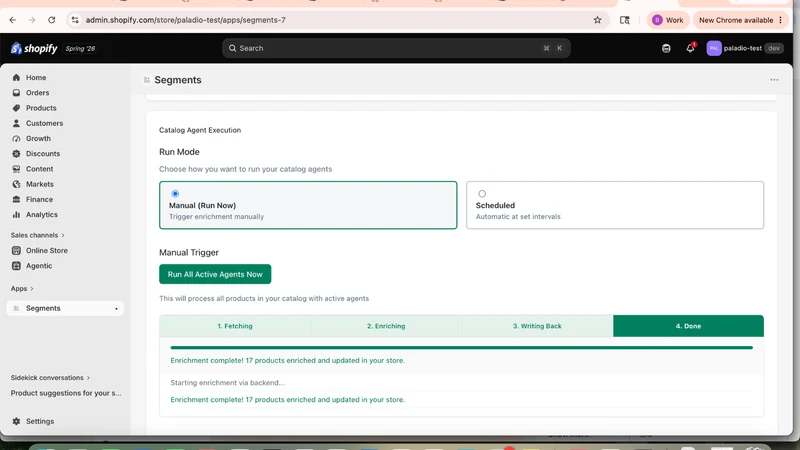The width and height of the screenshot is (800, 450).
Task: Expand the Apps section
Action: (22, 289)
